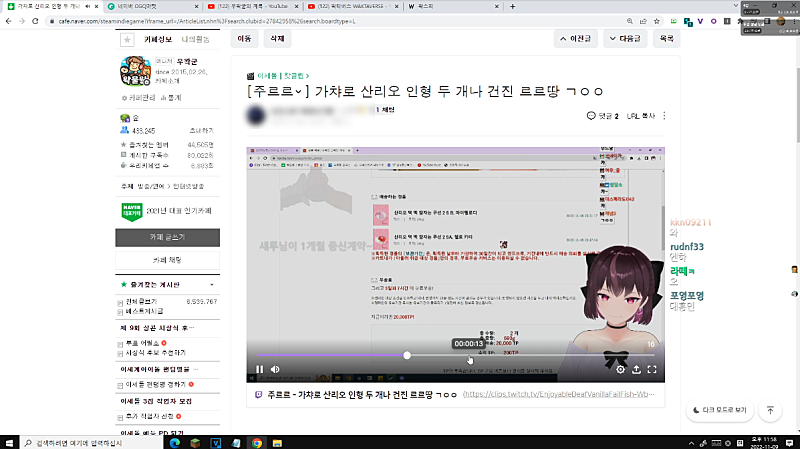Open Microsoft Edge from taskbar

pos(175,443)
